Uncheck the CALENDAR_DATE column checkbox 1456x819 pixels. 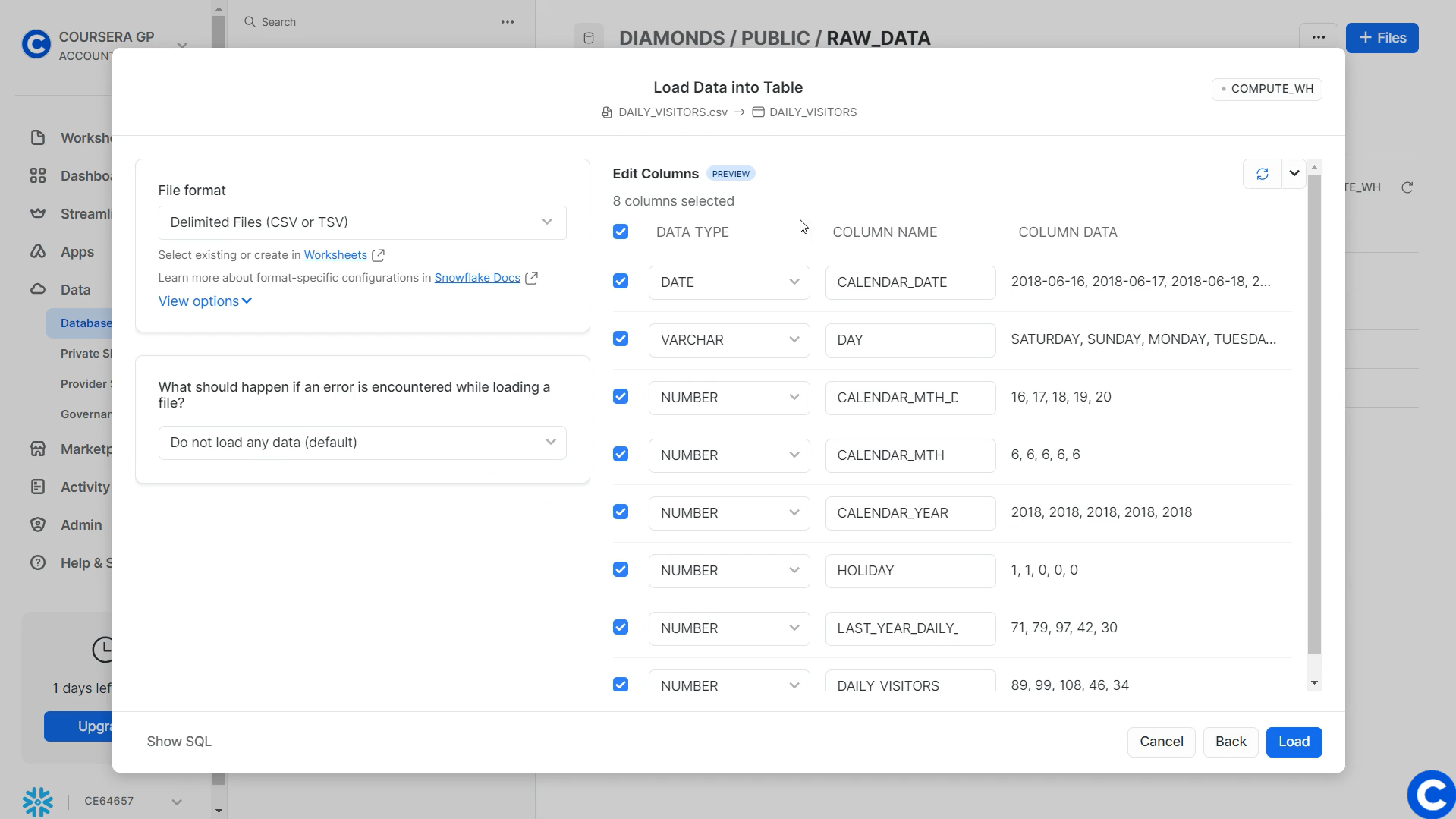point(621,282)
